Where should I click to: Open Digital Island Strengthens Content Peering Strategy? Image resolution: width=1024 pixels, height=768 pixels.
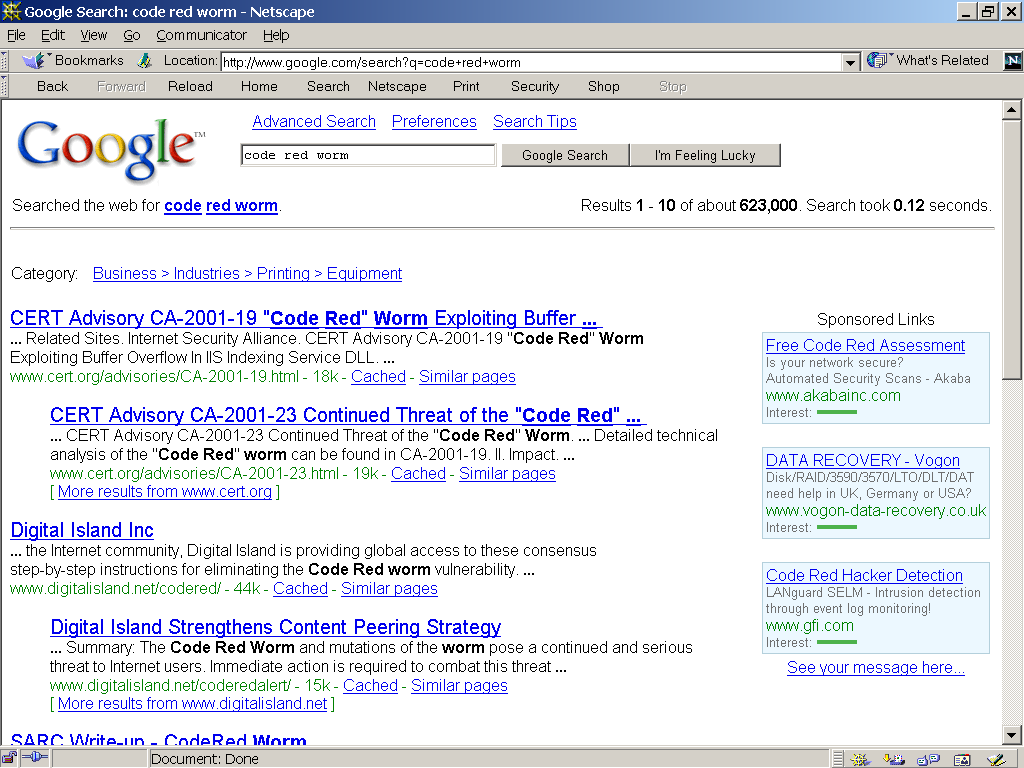276,627
